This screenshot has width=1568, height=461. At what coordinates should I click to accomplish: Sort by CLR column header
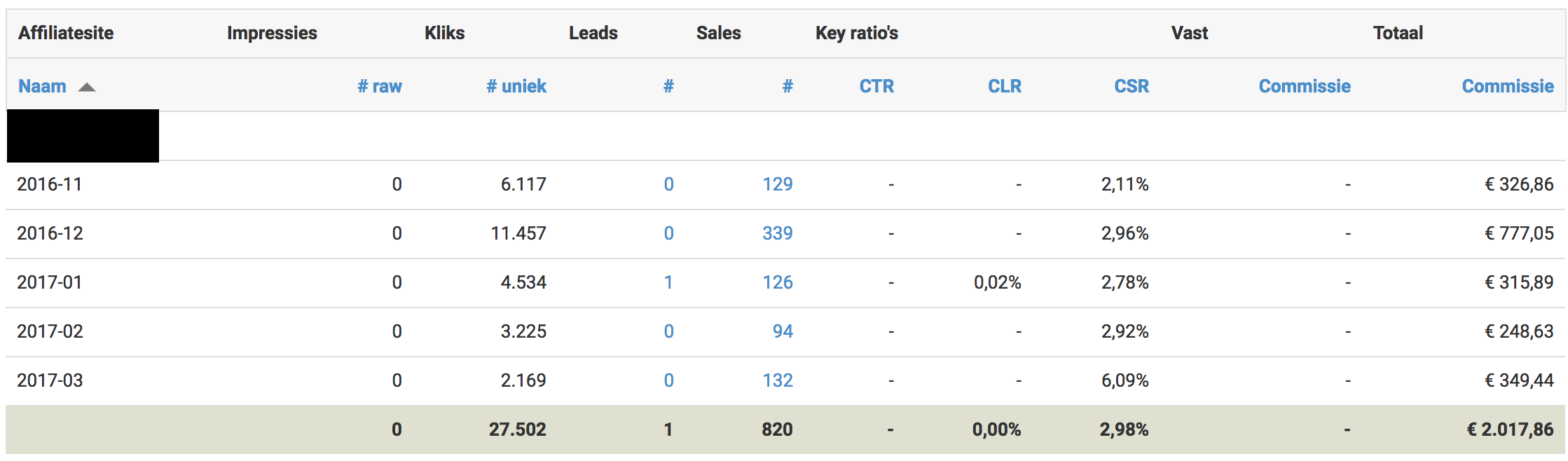[1005, 86]
